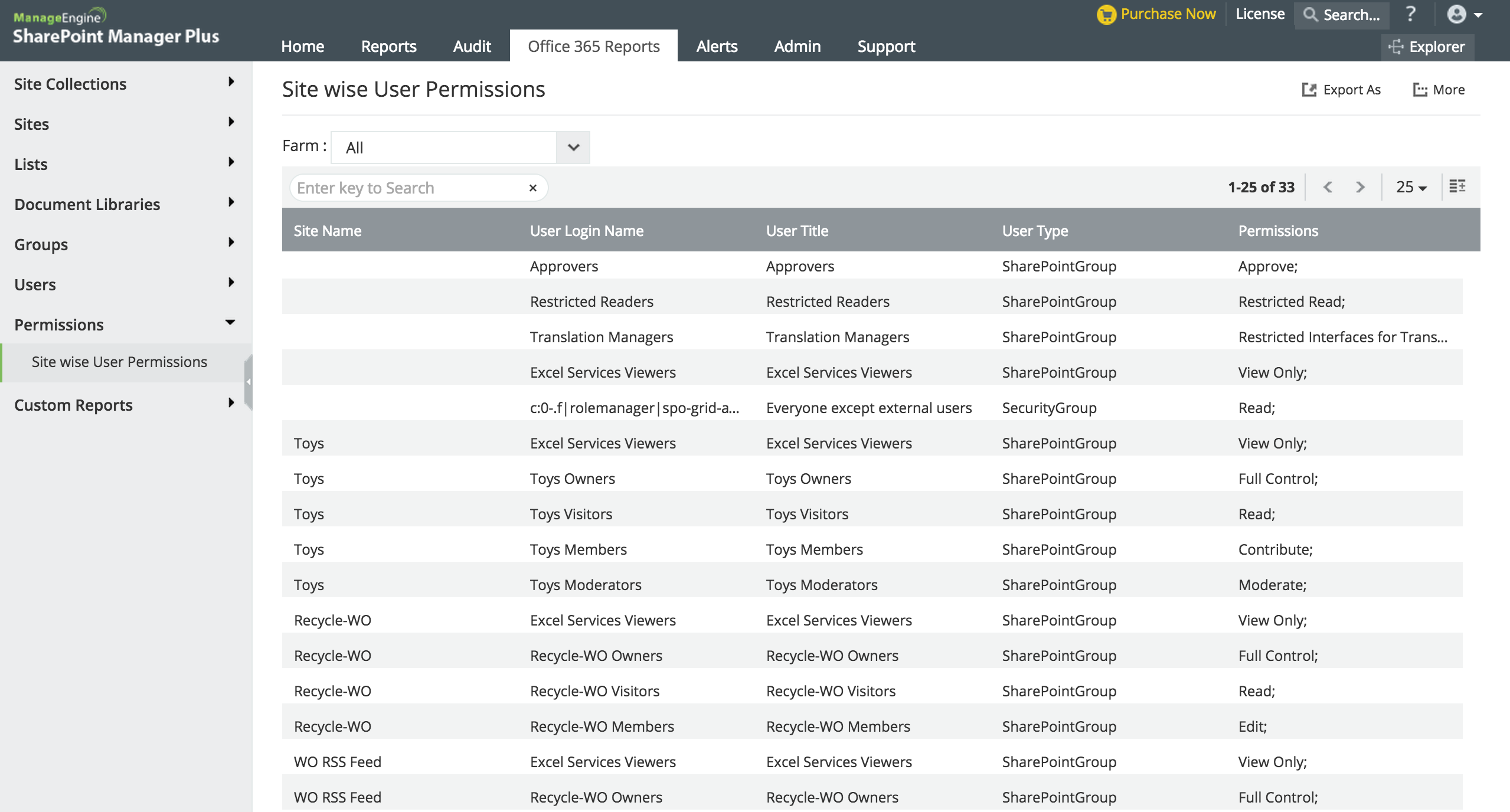Open the 25 rows per page dropdown

(x=1410, y=187)
